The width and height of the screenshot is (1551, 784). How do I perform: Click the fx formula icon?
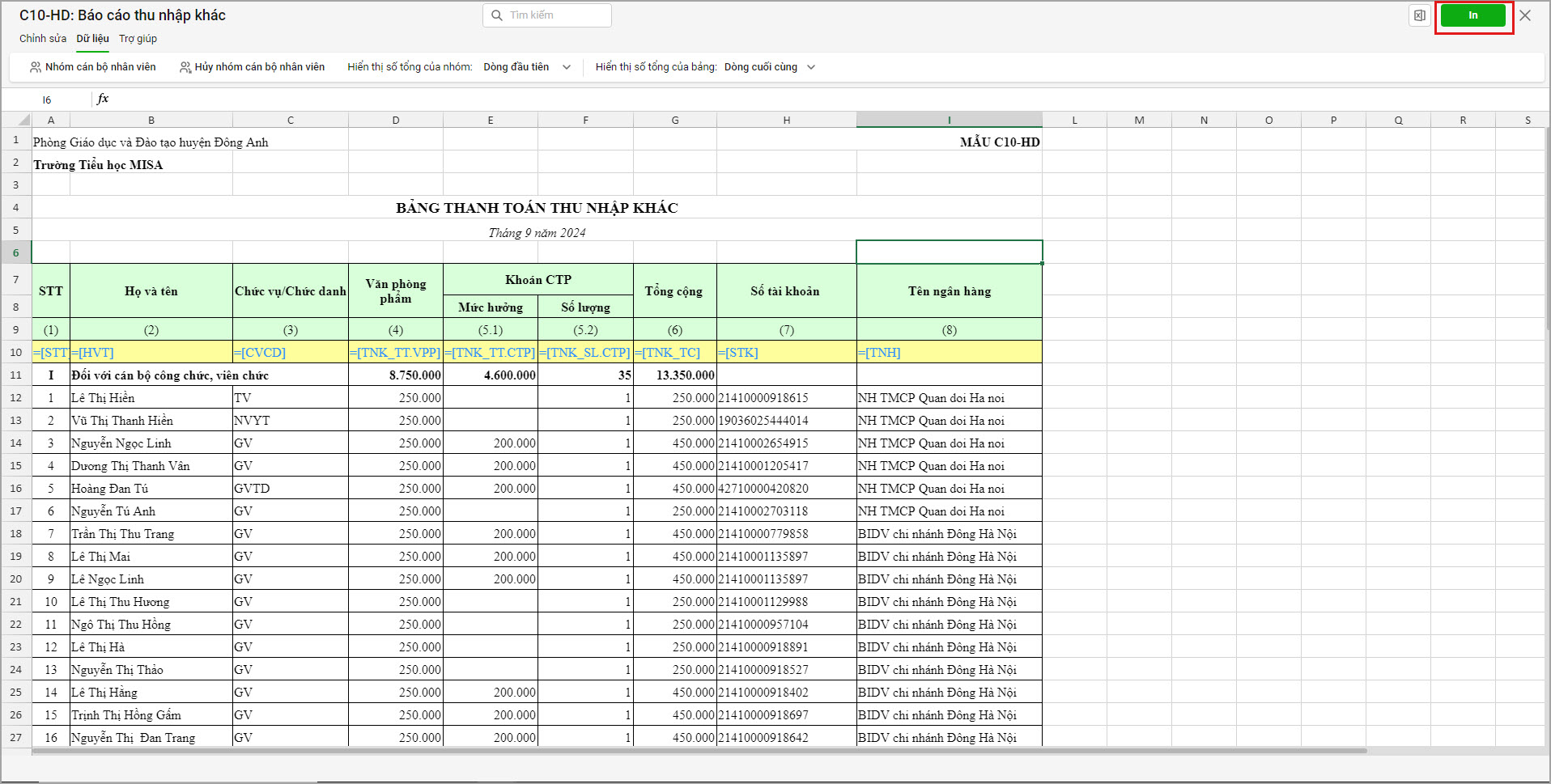(103, 99)
